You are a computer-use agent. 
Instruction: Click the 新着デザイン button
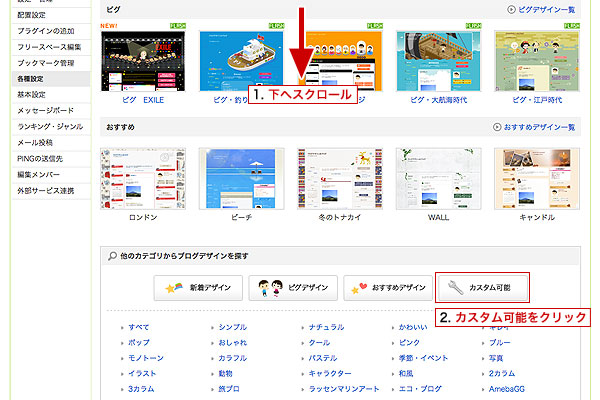(198, 288)
